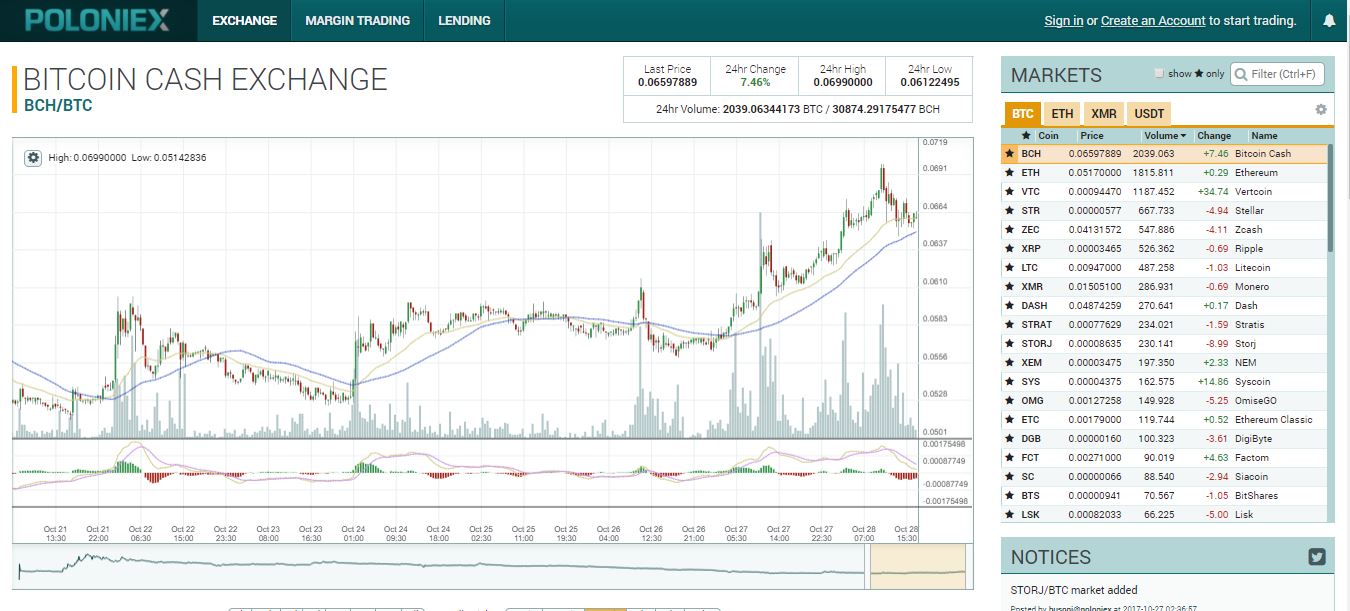Select the OmiseGO market row name

tap(1257, 401)
